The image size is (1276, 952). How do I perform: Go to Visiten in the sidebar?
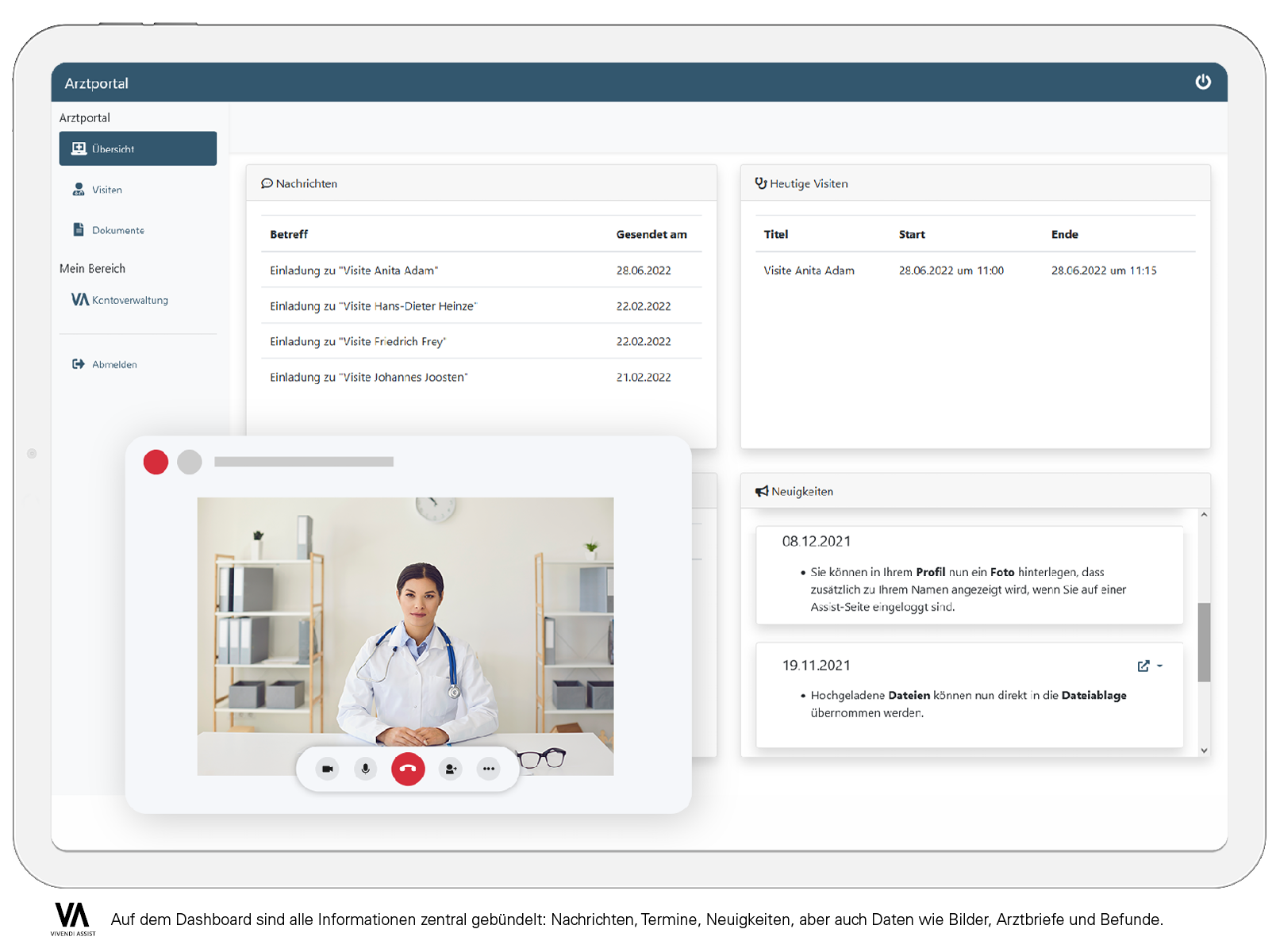click(106, 190)
